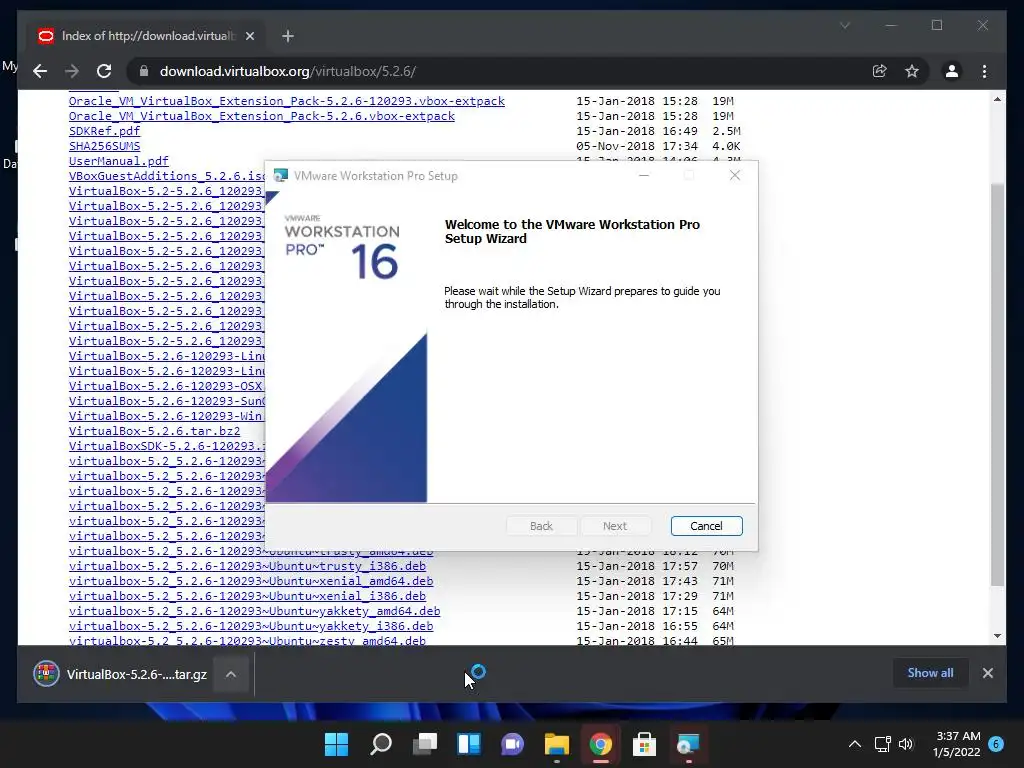Expand download options arrow for VirtualBox tar.gz
1024x768 pixels.
(231, 674)
